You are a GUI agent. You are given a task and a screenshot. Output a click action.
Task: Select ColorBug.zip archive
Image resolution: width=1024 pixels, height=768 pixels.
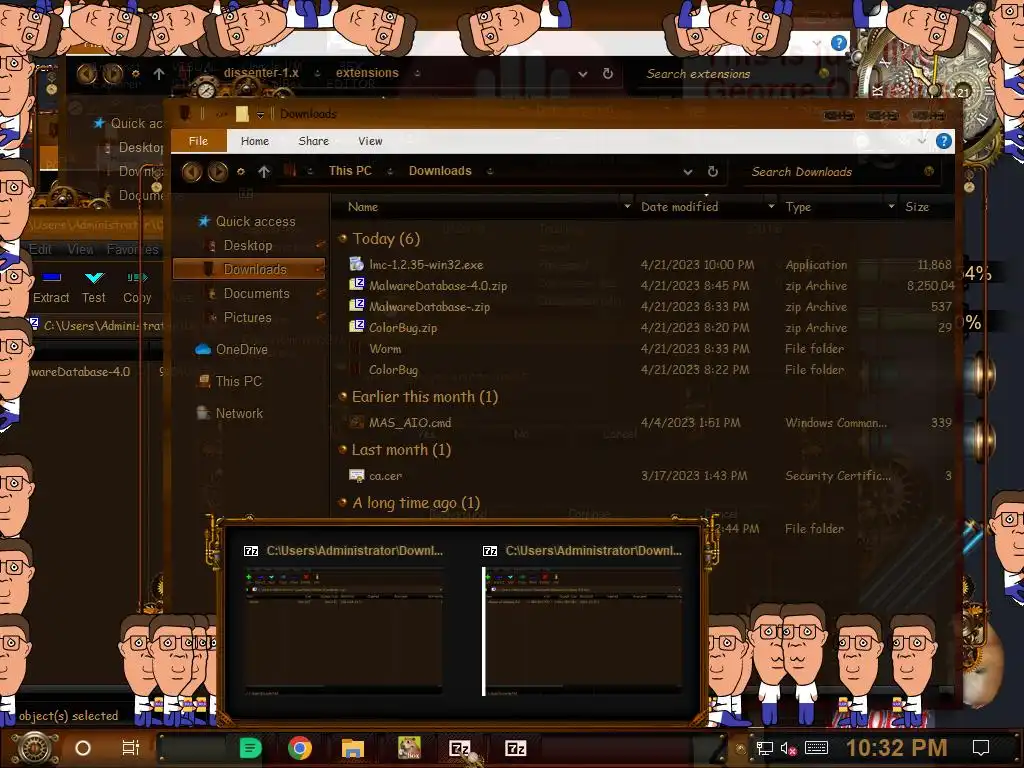pos(403,328)
